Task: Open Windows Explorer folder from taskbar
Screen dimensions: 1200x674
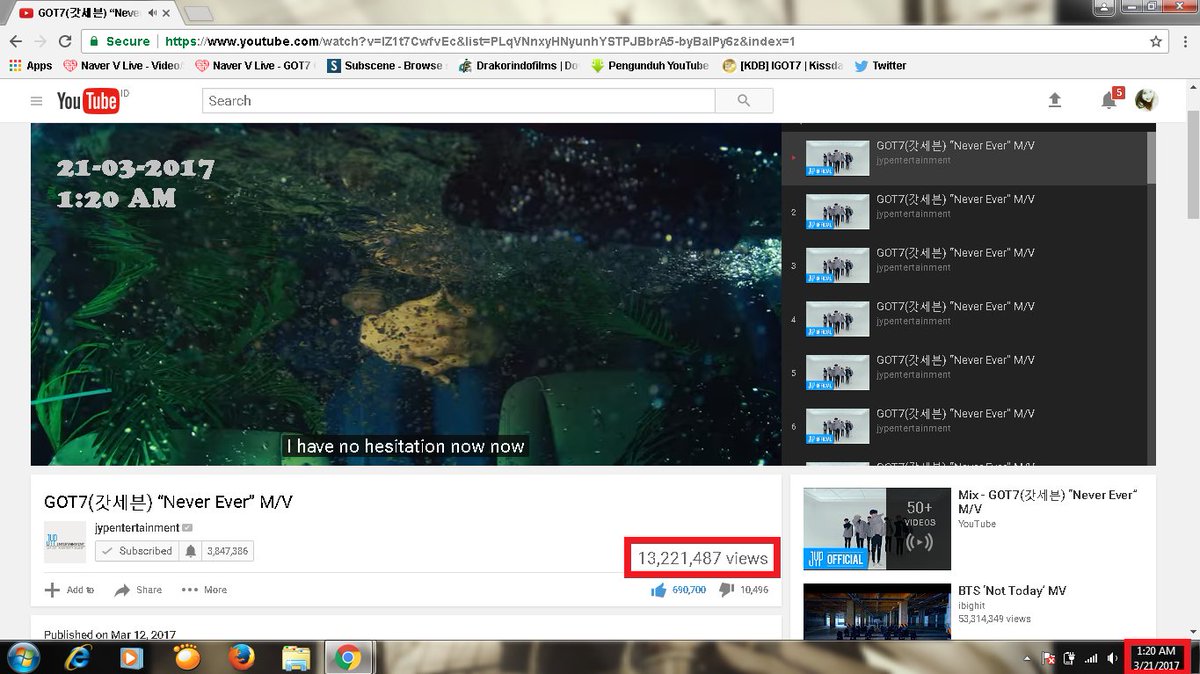Action: (x=295, y=657)
